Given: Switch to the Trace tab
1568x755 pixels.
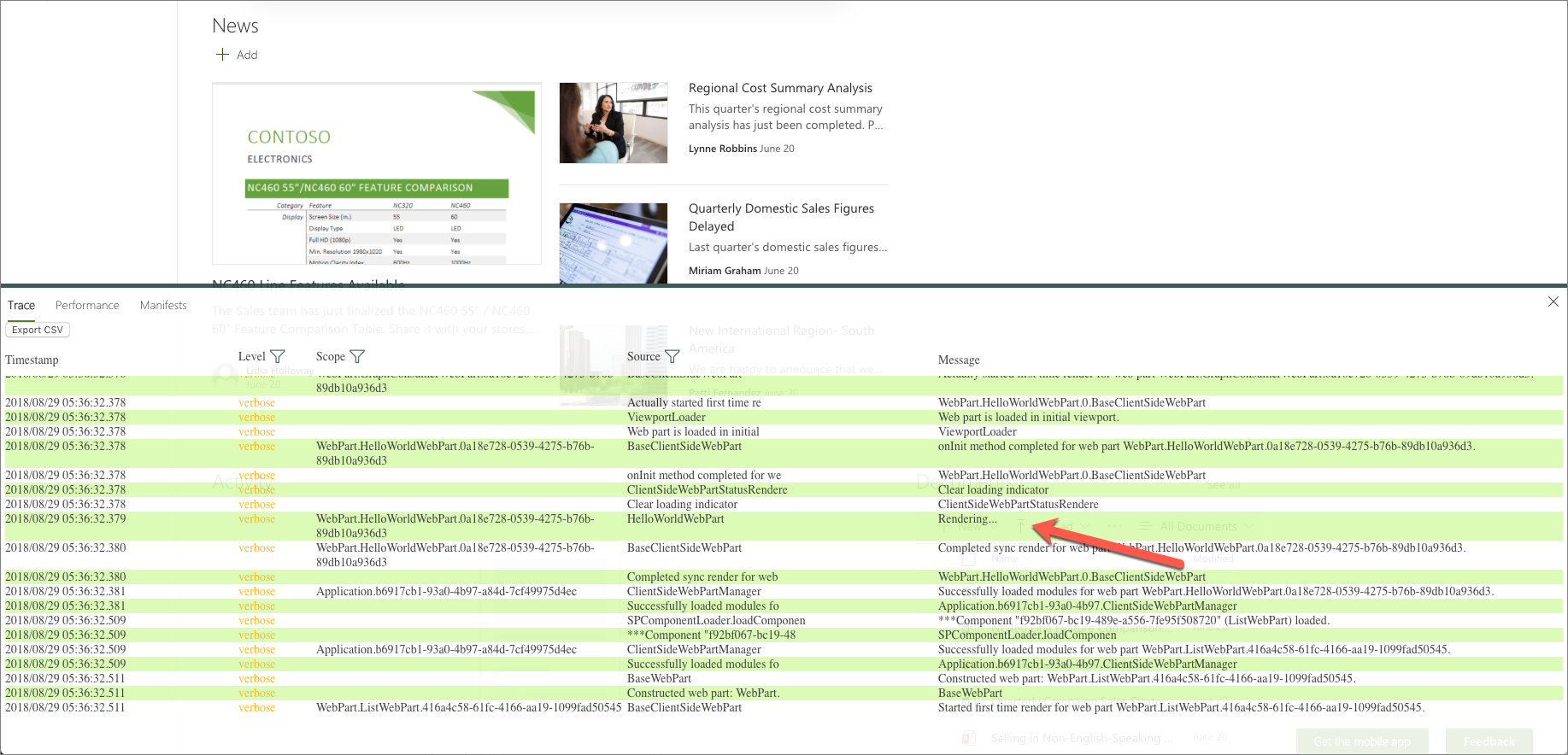Looking at the screenshot, I should [21, 305].
